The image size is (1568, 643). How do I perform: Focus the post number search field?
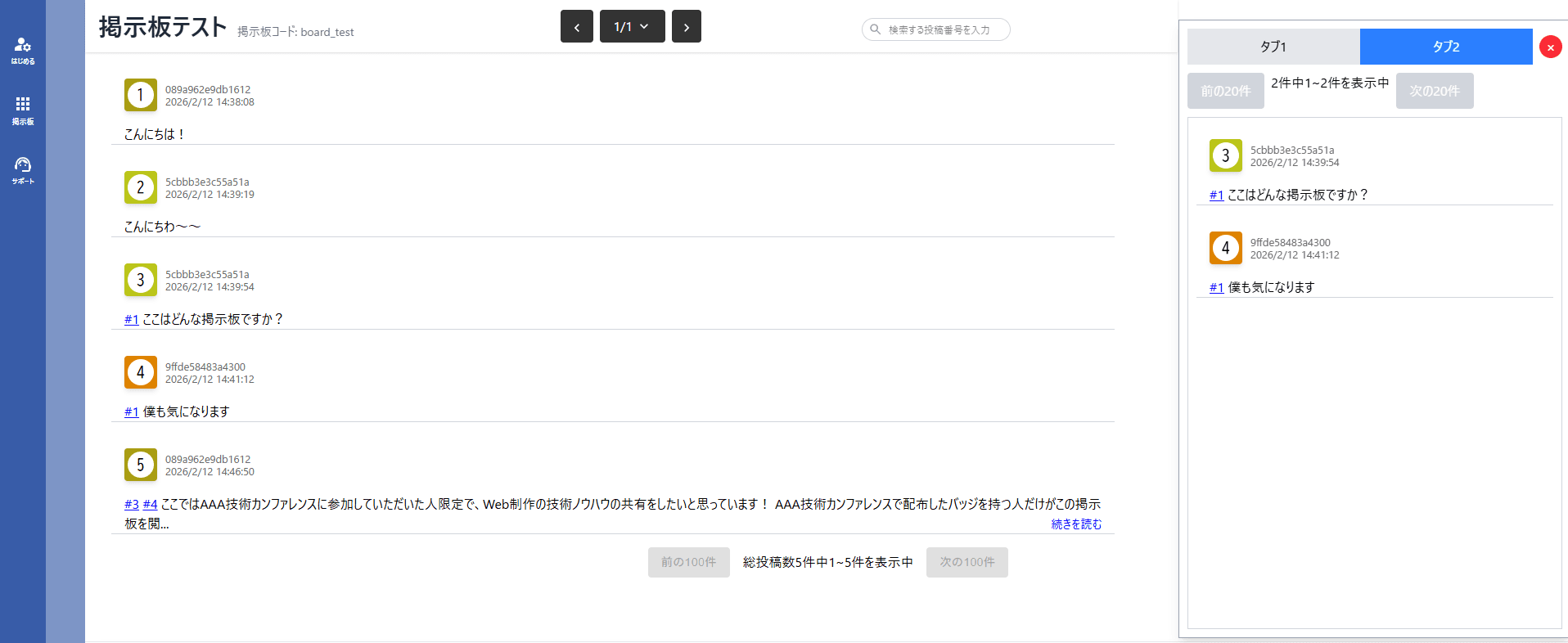tap(936, 29)
